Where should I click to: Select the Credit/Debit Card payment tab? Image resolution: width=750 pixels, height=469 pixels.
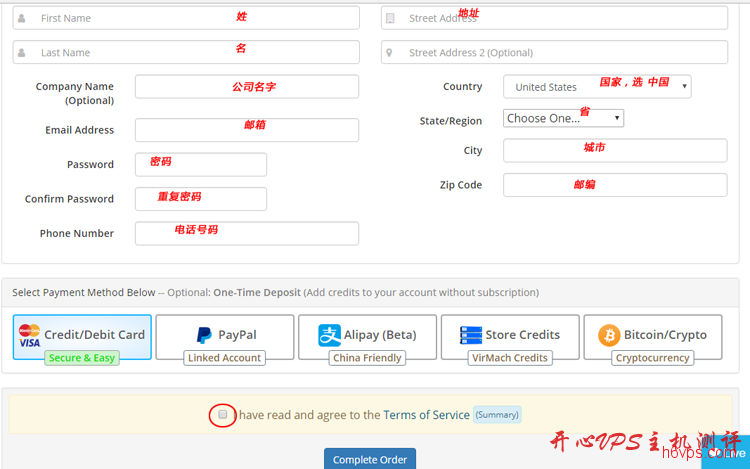coord(82,337)
